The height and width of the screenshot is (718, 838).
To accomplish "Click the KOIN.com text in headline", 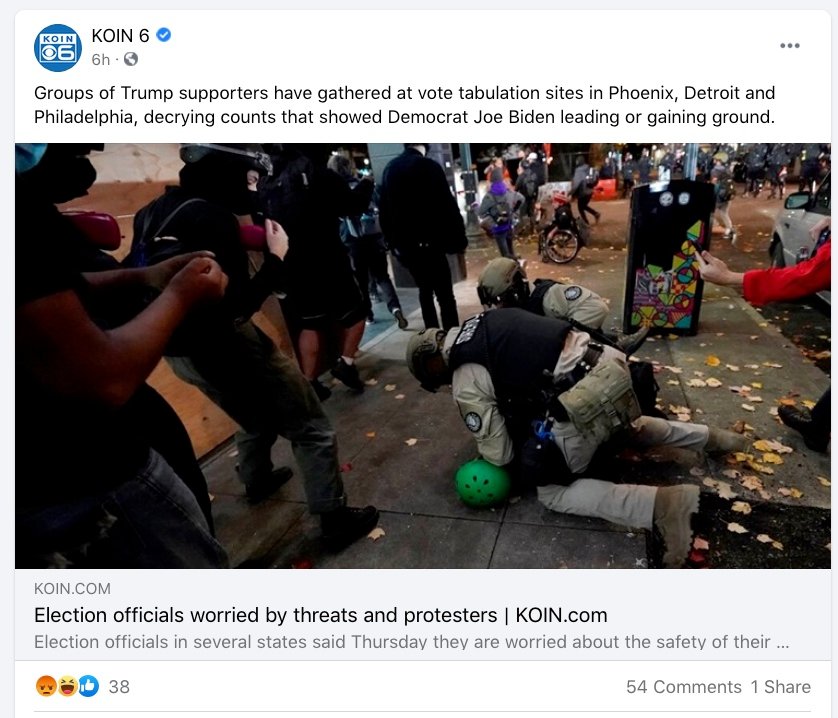I will 561,615.
